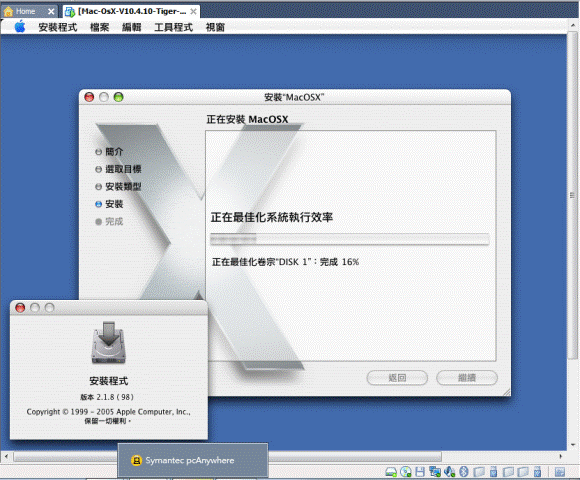Click the CD/DVD drive status icon
The width and height of the screenshot is (580, 480).
pos(406,471)
